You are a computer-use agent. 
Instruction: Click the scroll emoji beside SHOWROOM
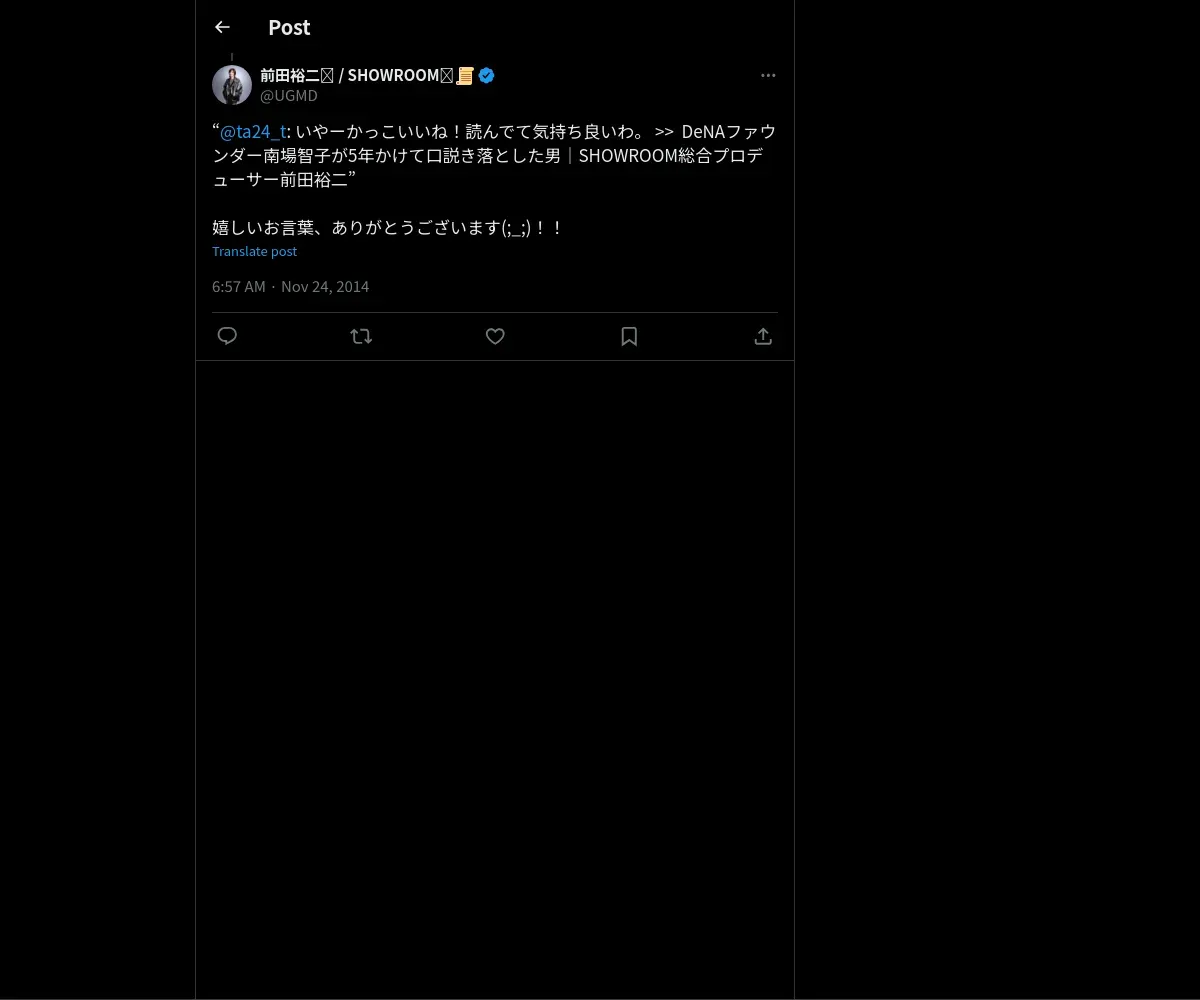465,75
